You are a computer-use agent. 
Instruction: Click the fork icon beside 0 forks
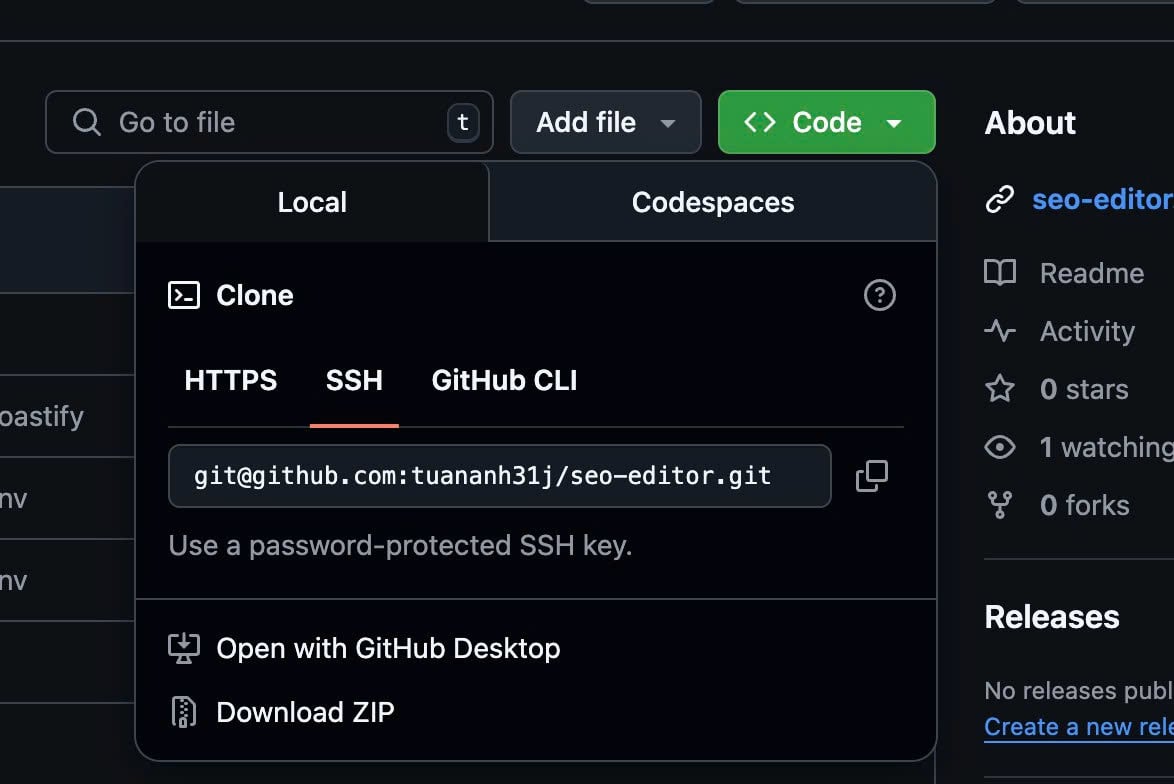tap(1000, 505)
